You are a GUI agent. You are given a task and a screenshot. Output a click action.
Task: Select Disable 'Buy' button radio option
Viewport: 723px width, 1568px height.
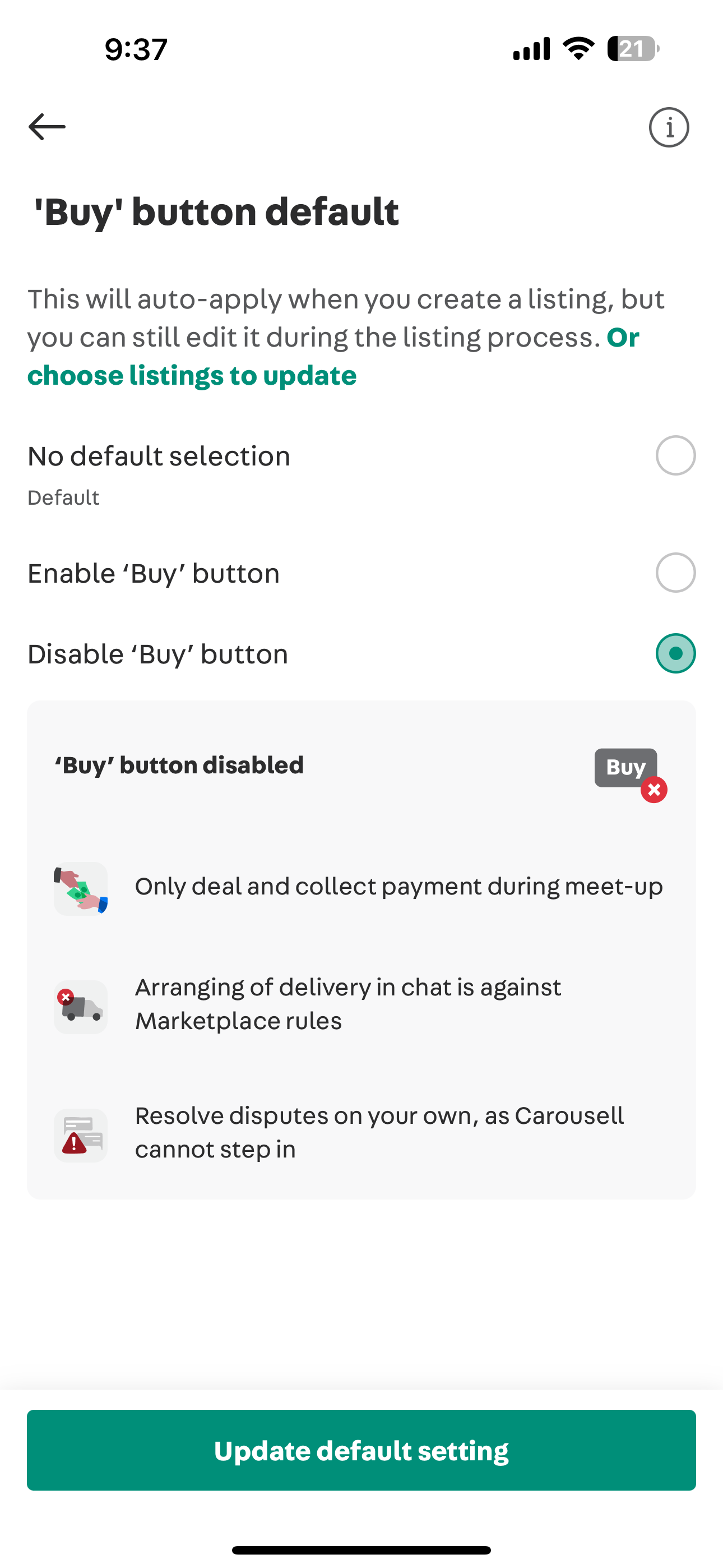point(675,654)
